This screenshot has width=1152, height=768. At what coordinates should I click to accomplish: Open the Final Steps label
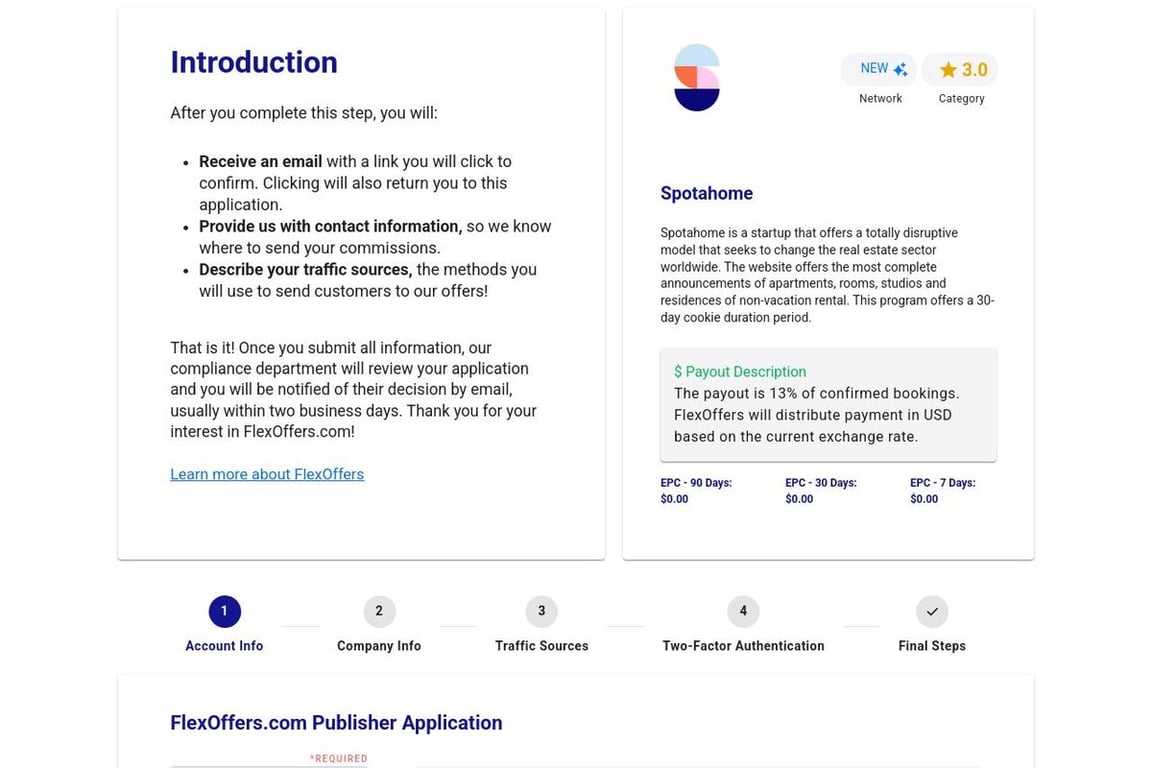[932, 646]
